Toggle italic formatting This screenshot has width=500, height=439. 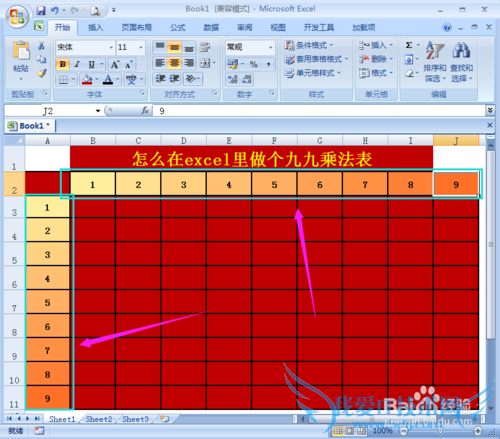pyautogui.click(x=77, y=64)
